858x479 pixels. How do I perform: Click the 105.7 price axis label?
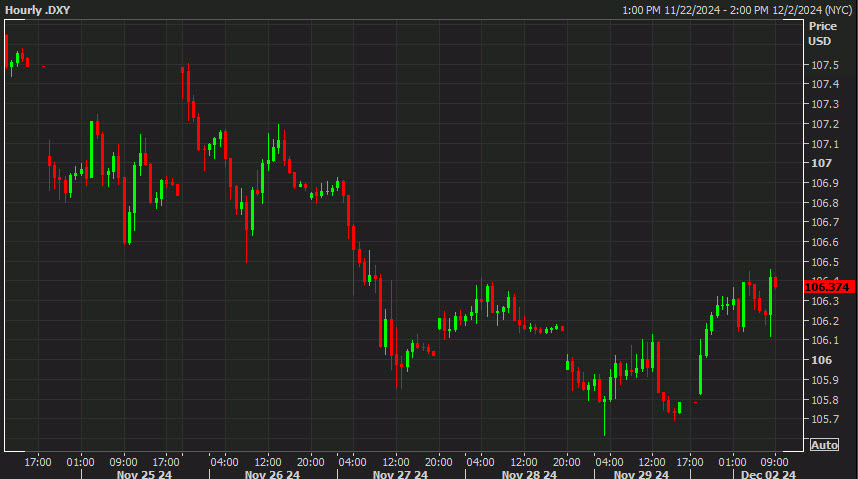click(x=825, y=419)
